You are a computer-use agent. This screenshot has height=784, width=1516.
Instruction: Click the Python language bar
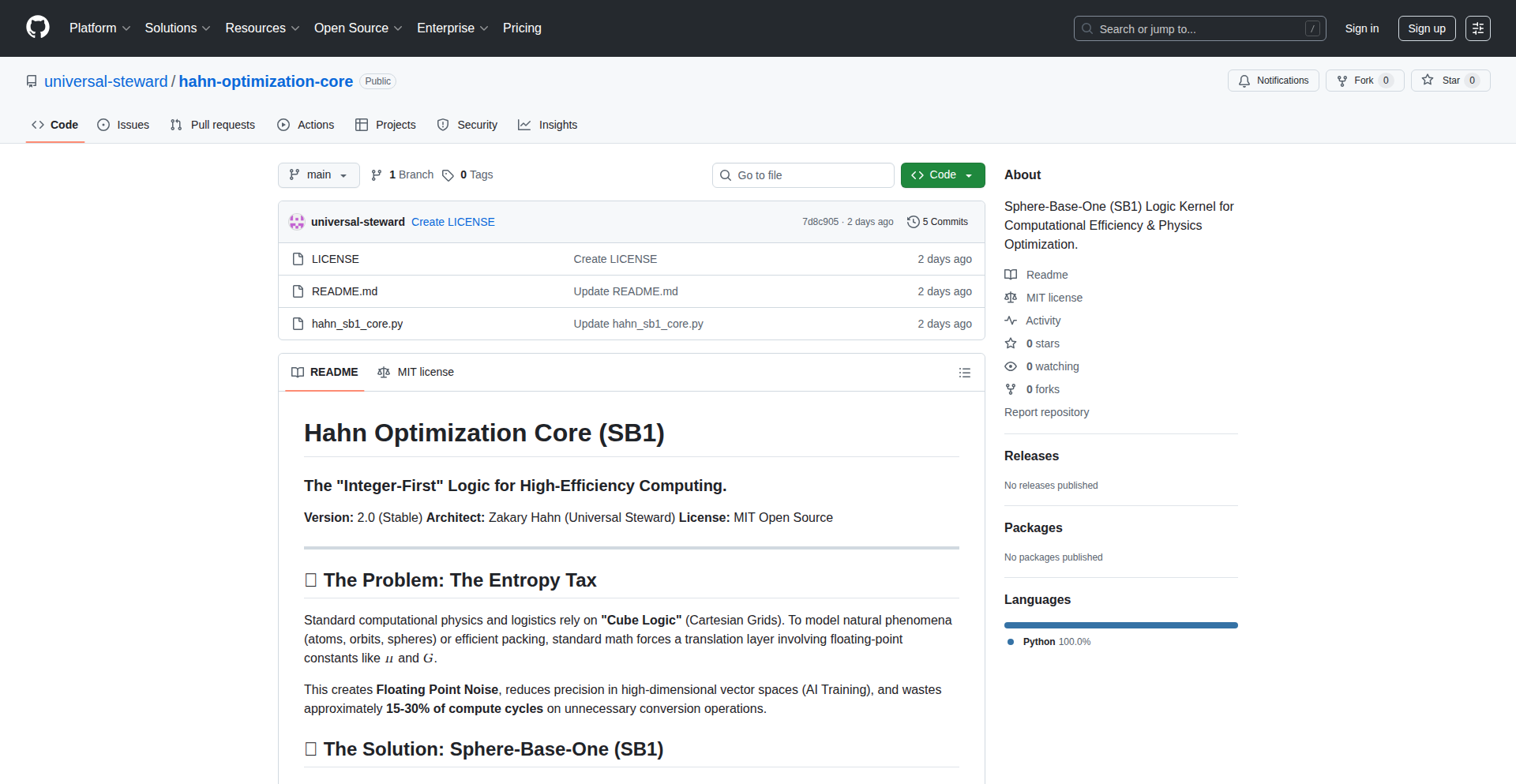coord(1120,625)
